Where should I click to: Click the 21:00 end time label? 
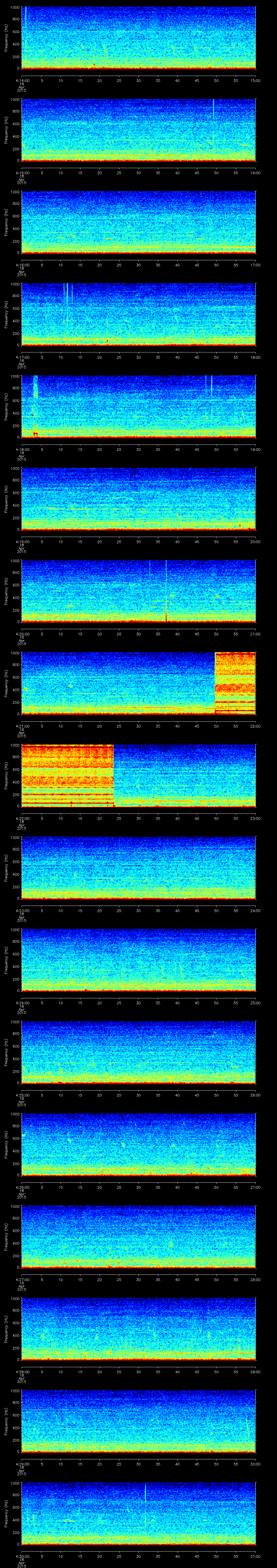255,634
